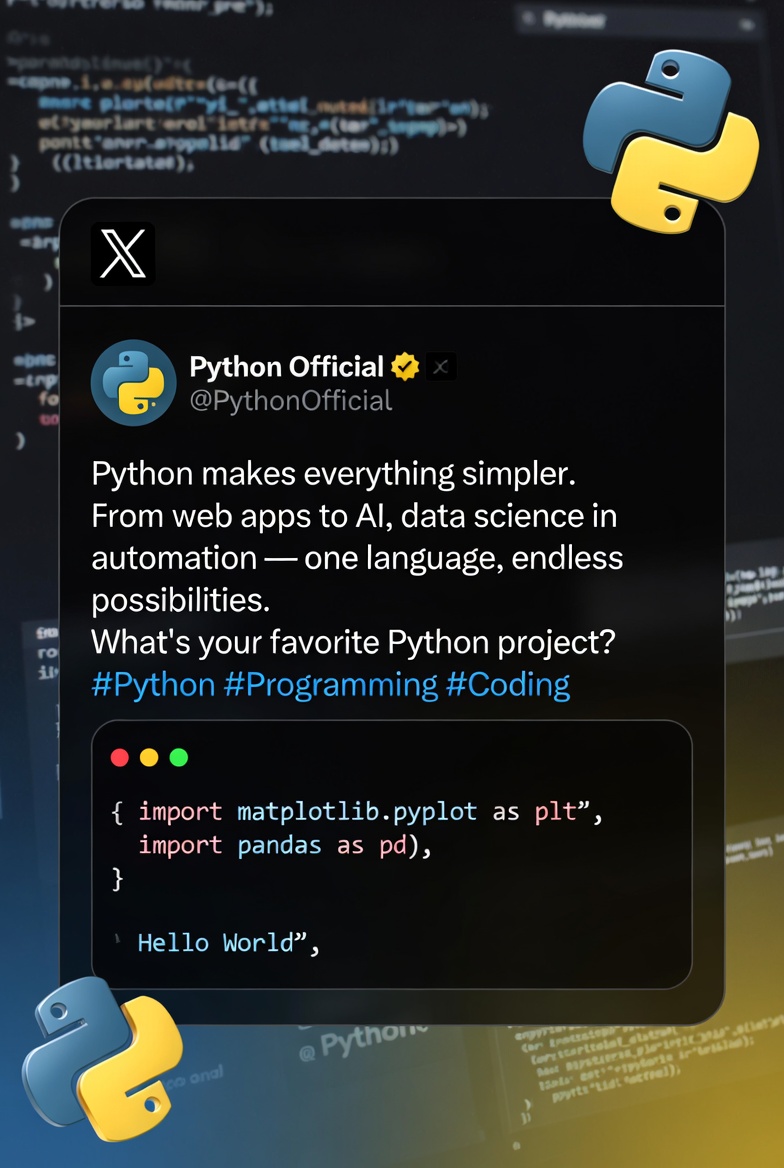Open the Python Official display name
The height and width of the screenshot is (1168, 784).
click(286, 367)
